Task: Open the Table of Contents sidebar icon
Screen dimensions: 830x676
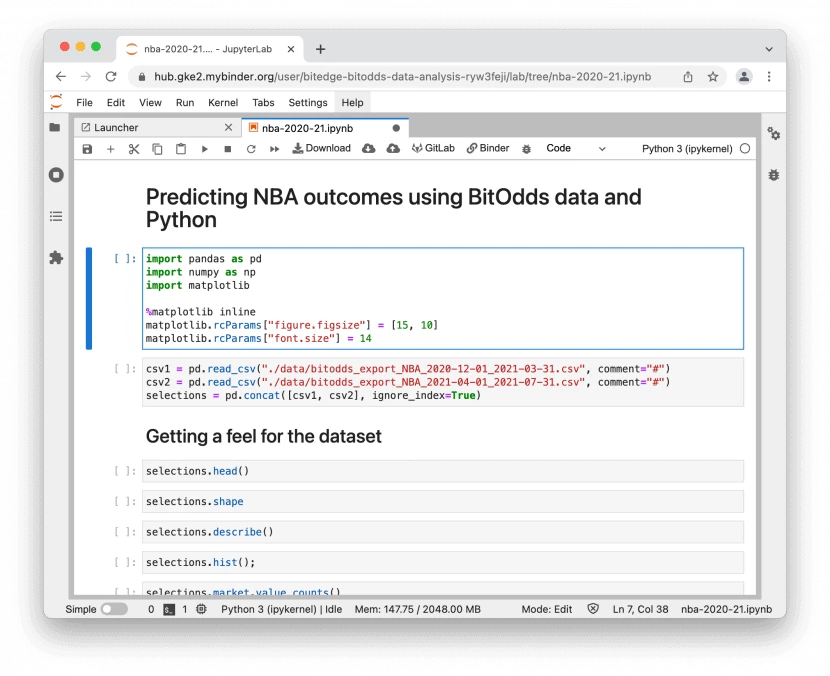Action: click(56, 217)
